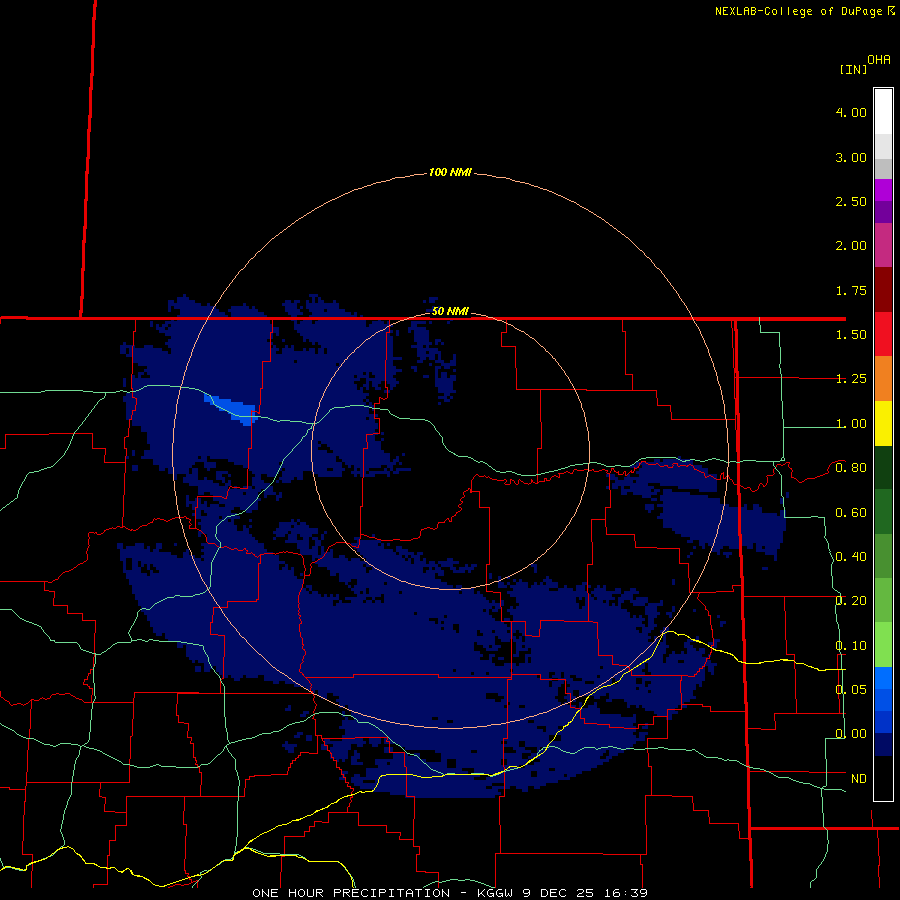This screenshot has width=900, height=900.
Task: Click the 0.80 legend value
Action: [851, 468]
